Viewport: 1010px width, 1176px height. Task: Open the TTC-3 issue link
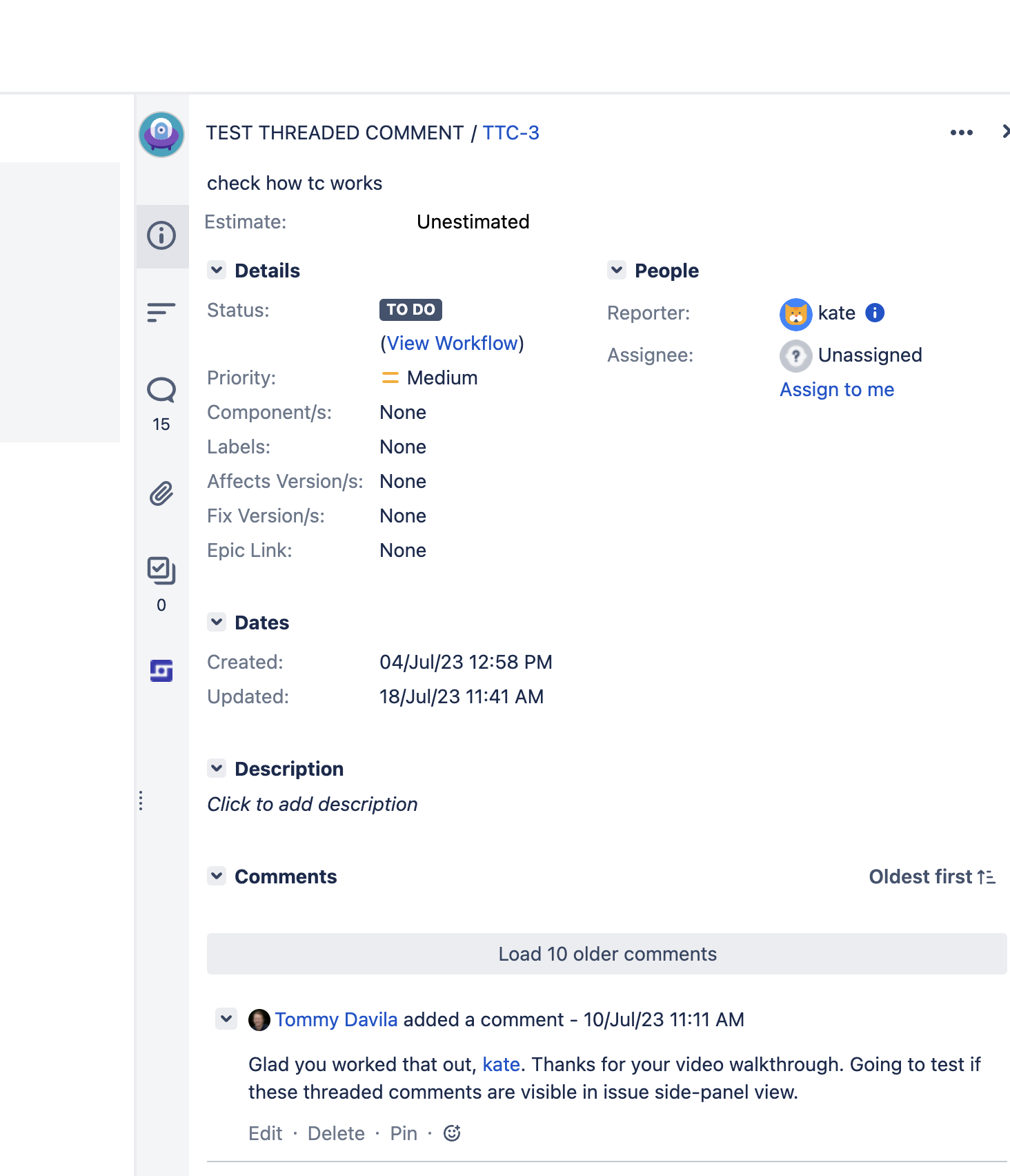point(511,133)
